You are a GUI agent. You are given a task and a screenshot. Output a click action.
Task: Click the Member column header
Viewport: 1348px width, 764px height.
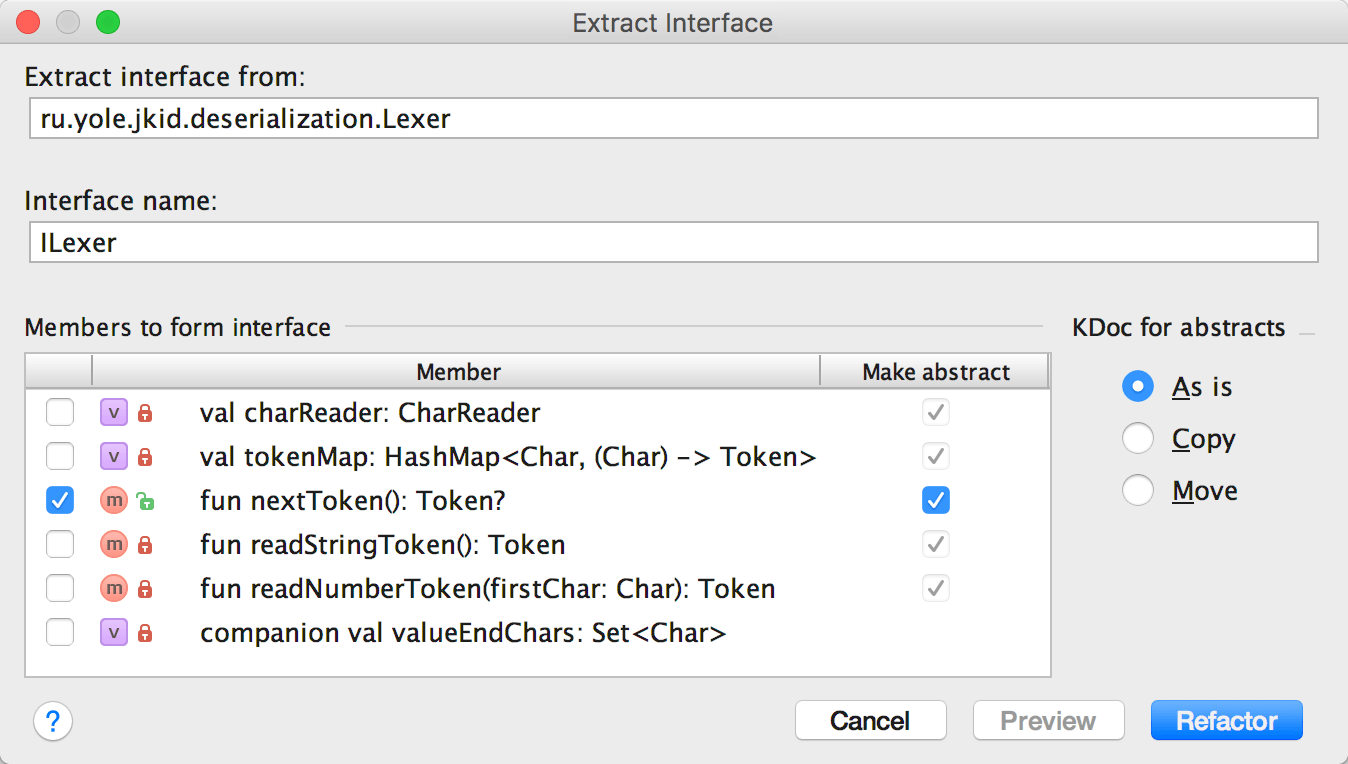pyautogui.click(x=458, y=372)
